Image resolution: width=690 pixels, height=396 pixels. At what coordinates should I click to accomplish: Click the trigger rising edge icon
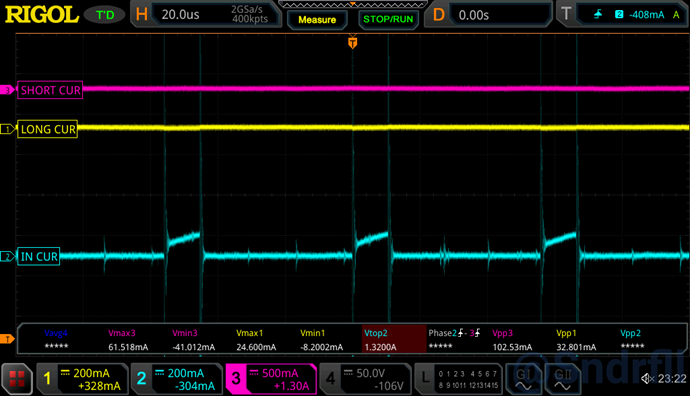pyautogui.click(x=598, y=15)
